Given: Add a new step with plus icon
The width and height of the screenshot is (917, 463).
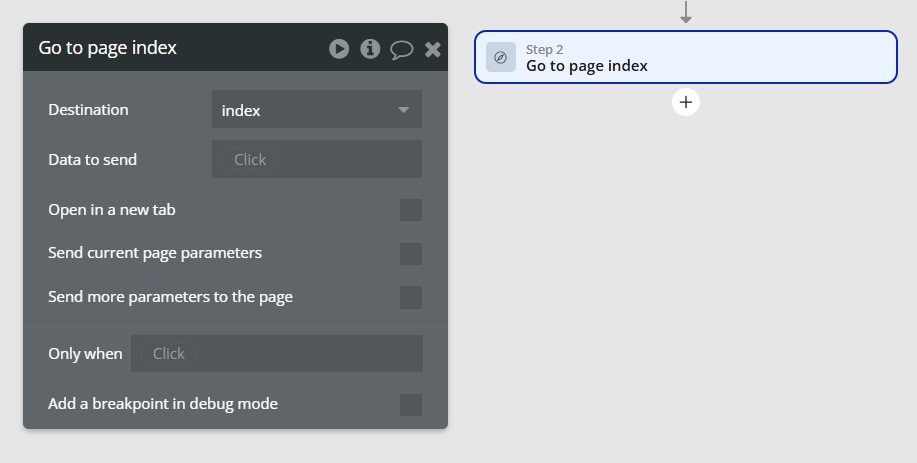Looking at the screenshot, I should pos(686,102).
